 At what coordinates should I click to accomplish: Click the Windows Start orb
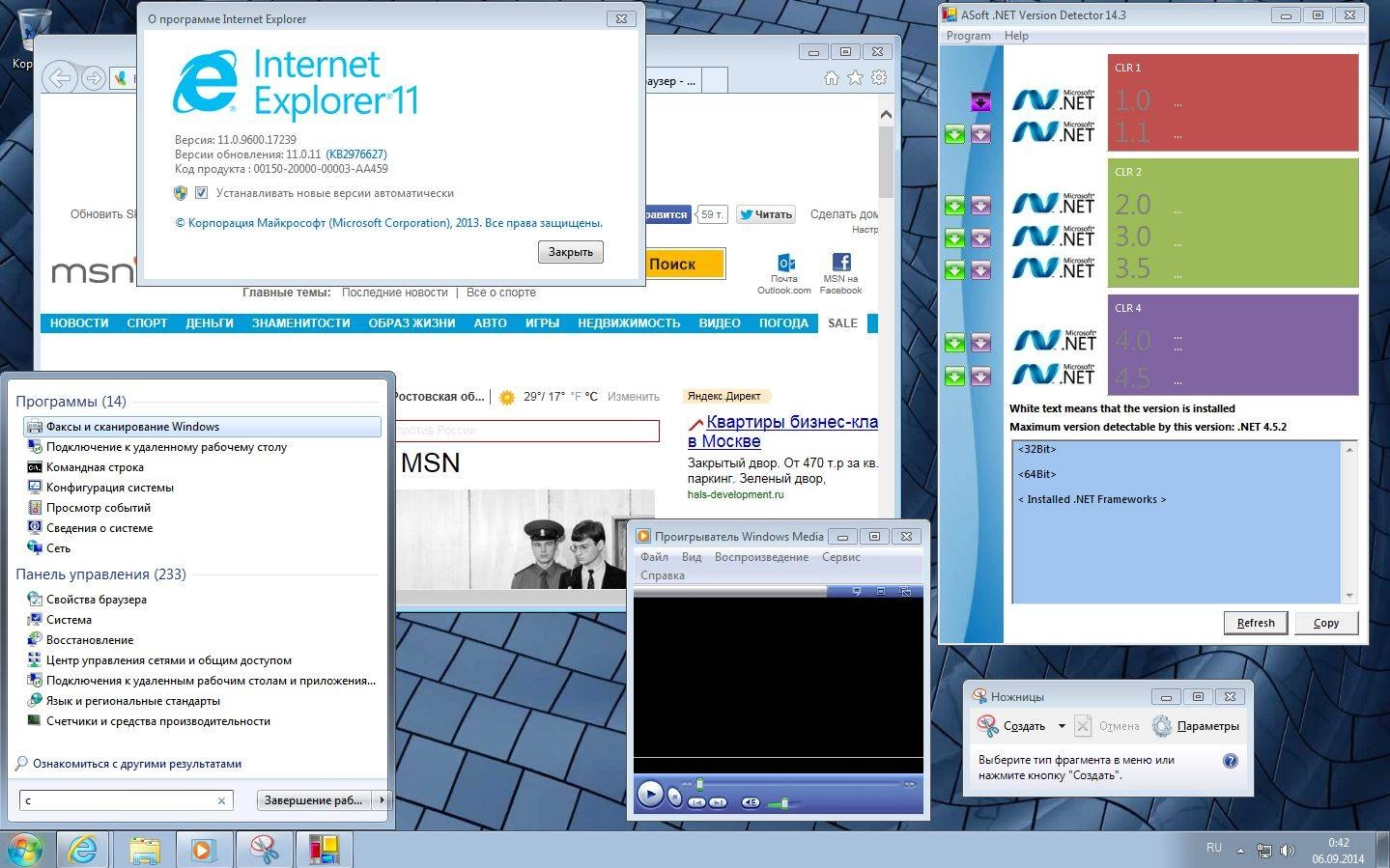[x=25, y=850]
